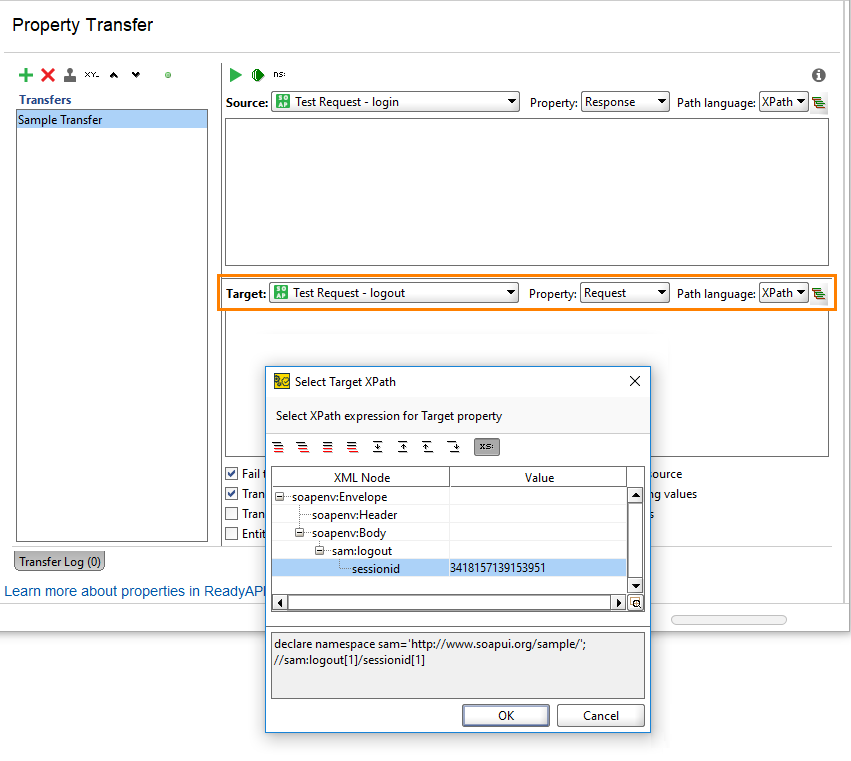This screenshot has width=851, height=761.
Task: Click fourth red-lined icon in XPath dialog toolbar
Action: [352, 447]
